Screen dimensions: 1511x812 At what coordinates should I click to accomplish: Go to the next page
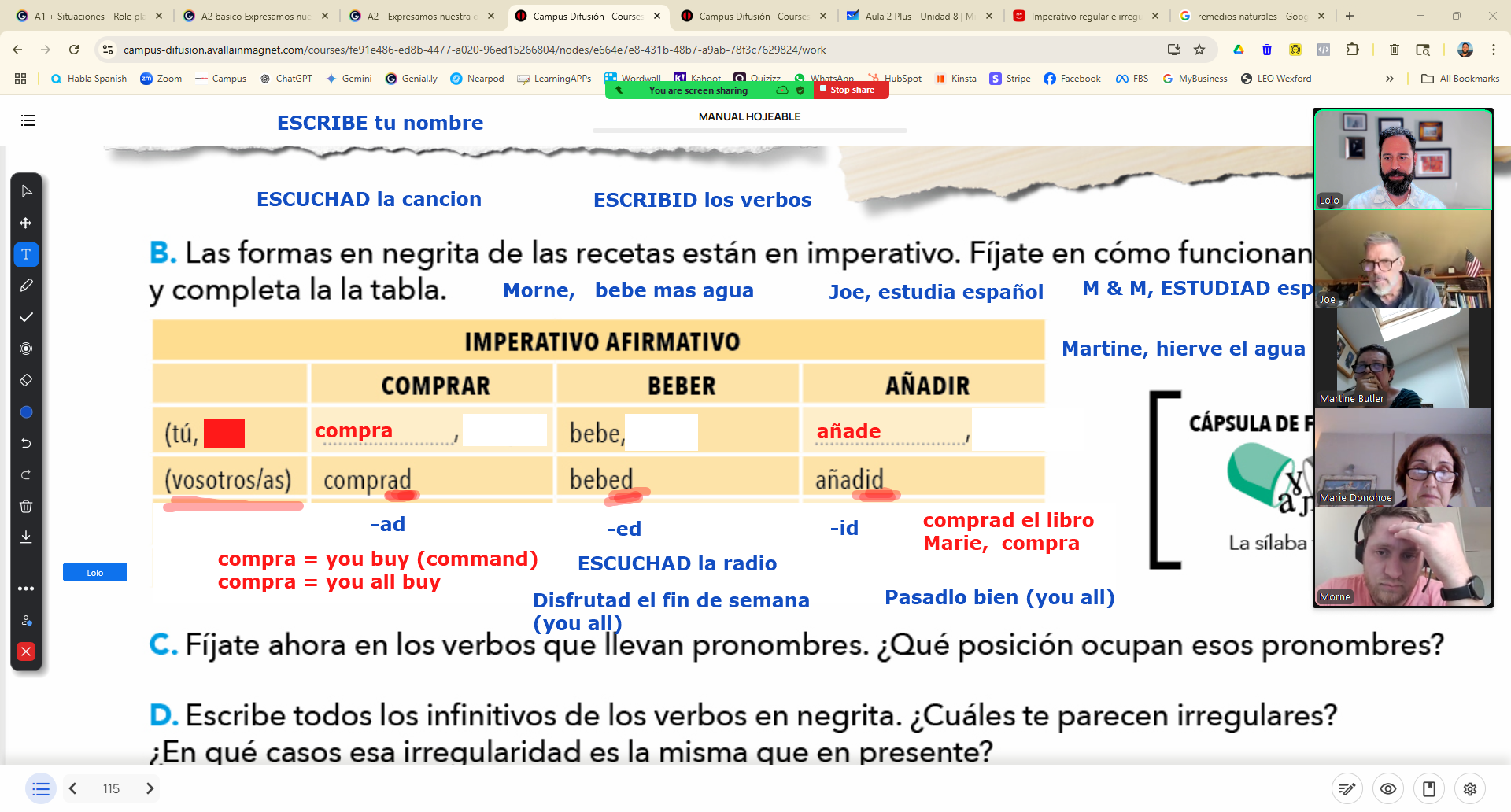pos(150,788)
